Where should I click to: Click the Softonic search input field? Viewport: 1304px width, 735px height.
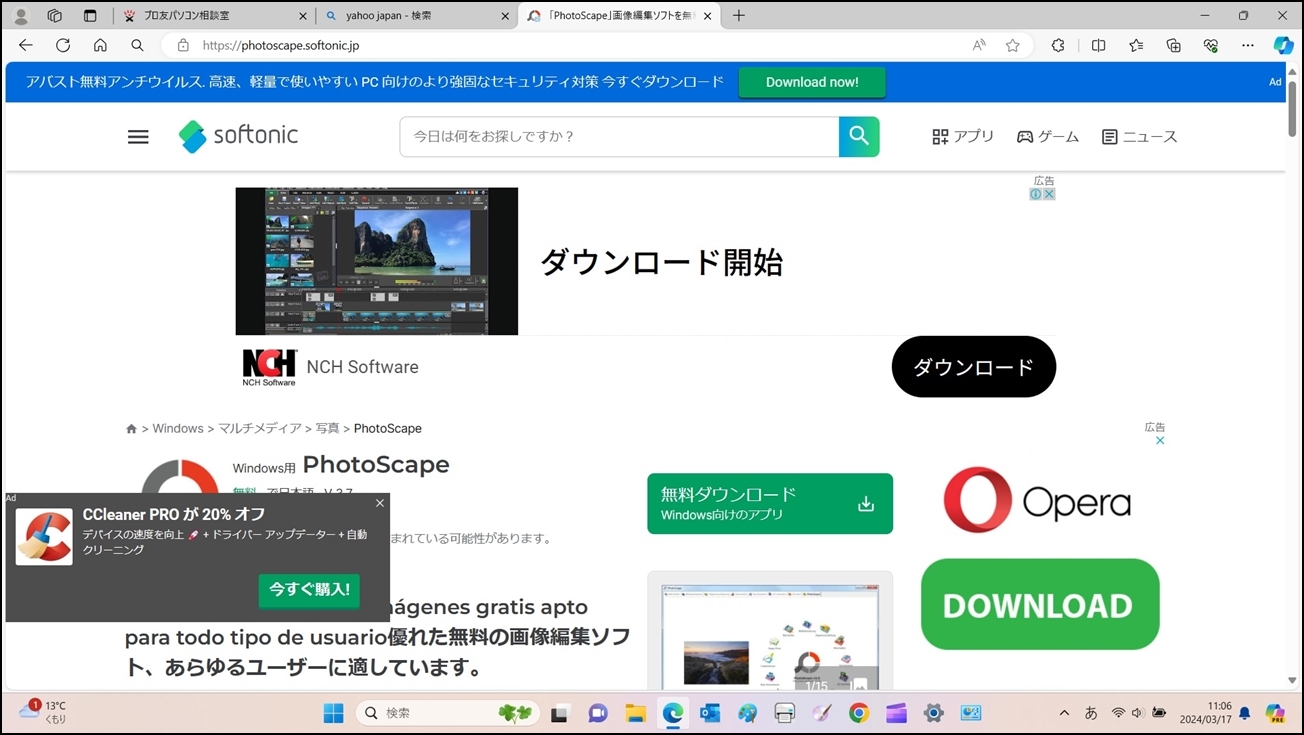[x=619, y=137]
